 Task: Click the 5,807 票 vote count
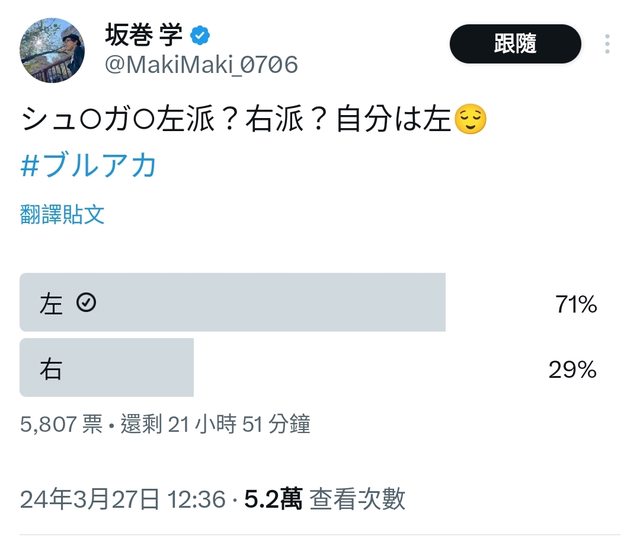[61, 424]
